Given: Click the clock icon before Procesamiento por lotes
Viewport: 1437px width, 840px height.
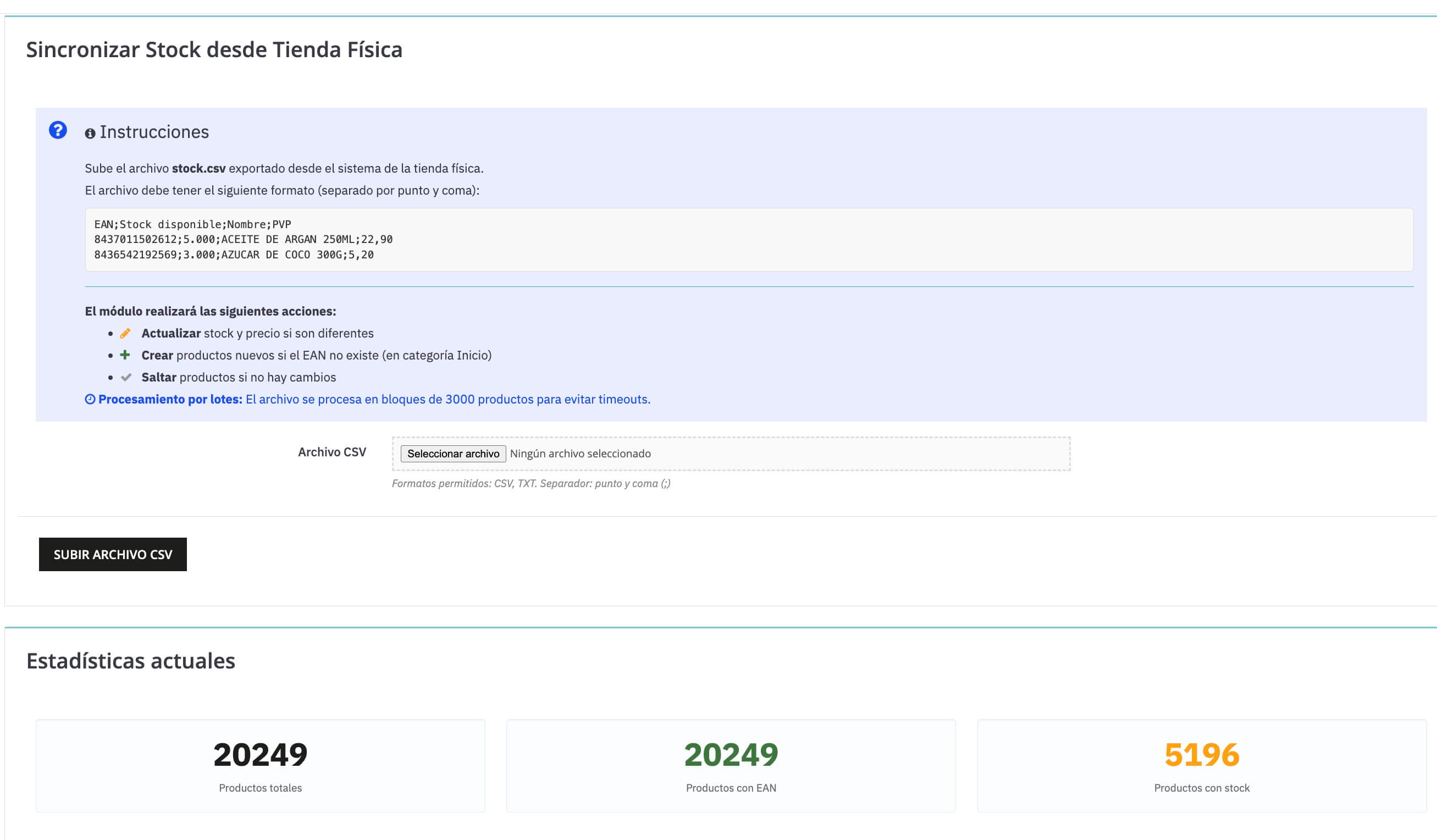Looking at the screenshot, I should pyautogui.click(x=90, y=399).
